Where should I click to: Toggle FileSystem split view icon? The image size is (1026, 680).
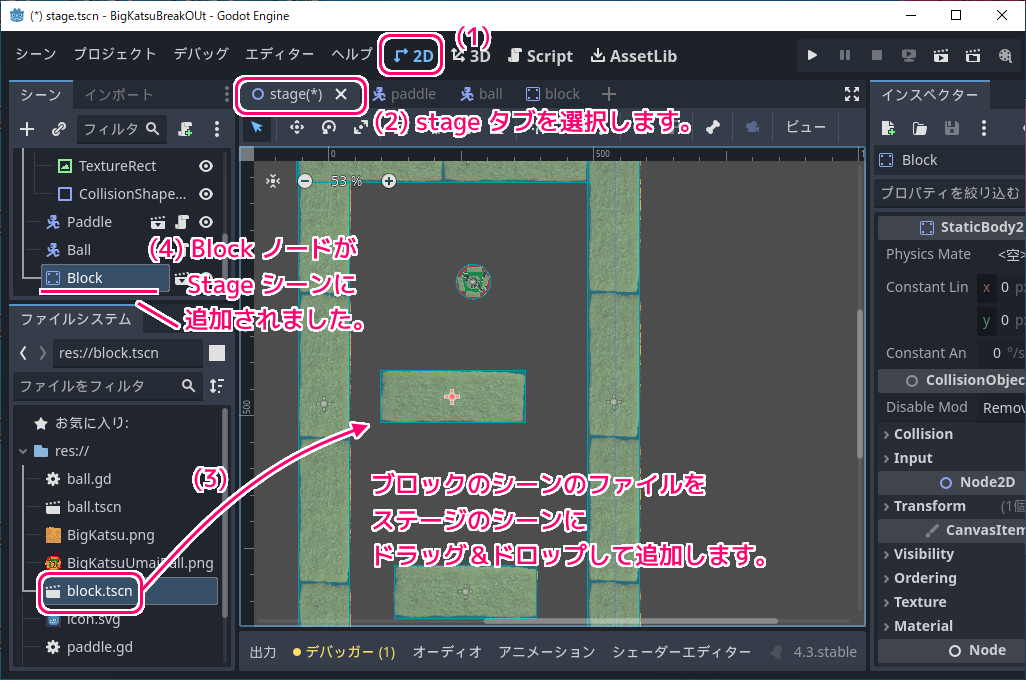217,353
